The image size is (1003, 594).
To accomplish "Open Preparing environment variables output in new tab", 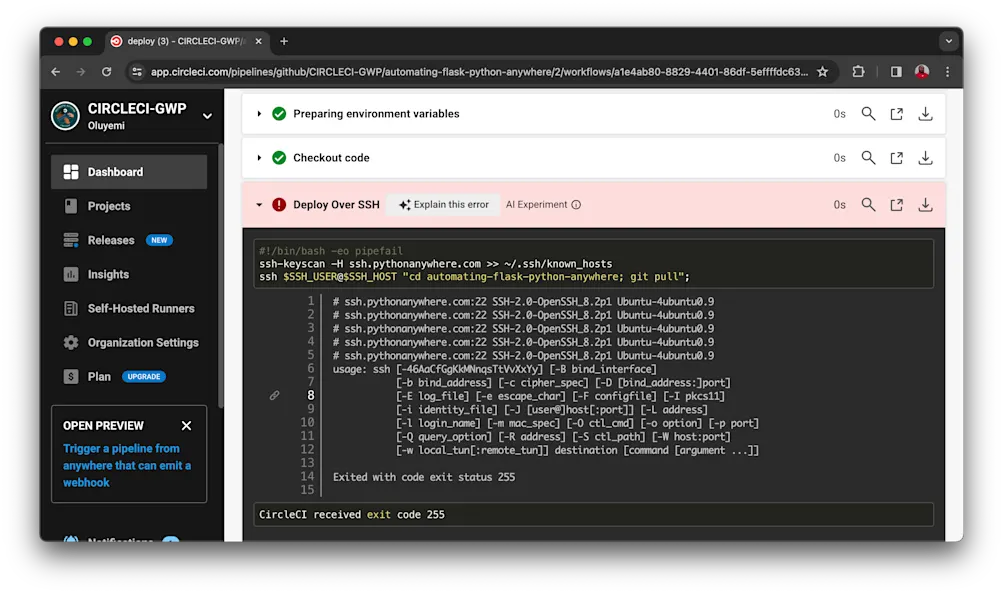I will click(x=897, y=114).
